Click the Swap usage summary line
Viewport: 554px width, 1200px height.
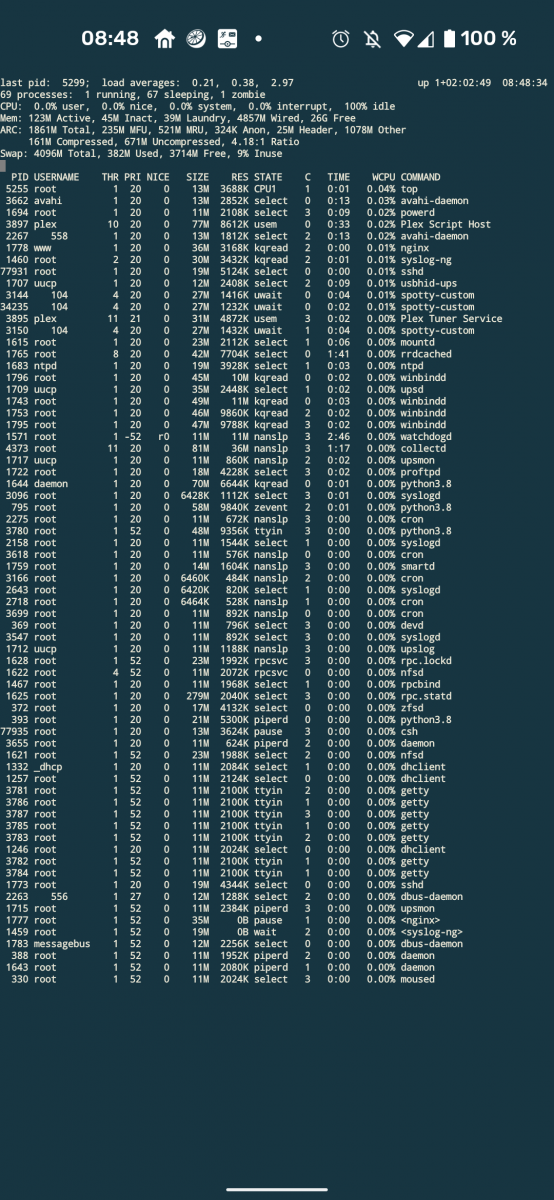[x=142, y=153]
